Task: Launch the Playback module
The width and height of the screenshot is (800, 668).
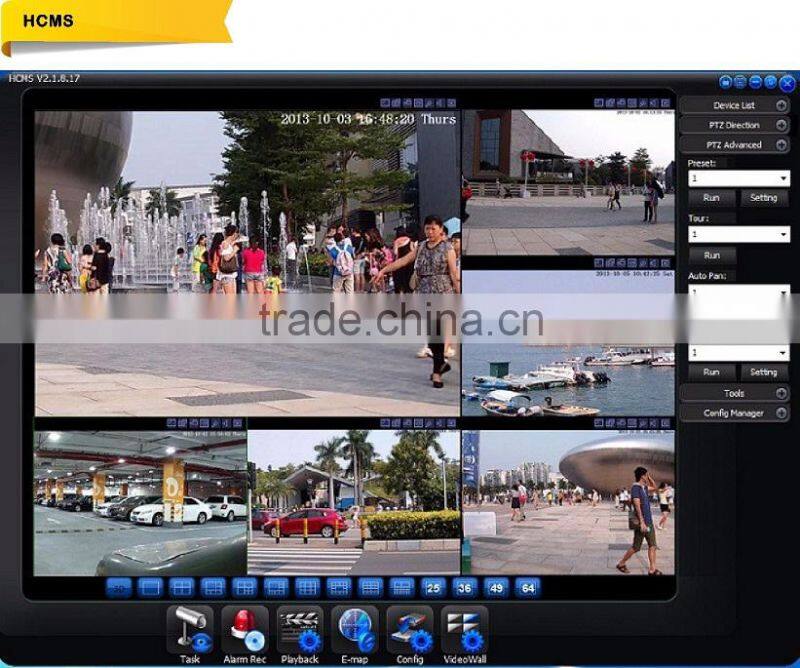Action: pos(299,630)
